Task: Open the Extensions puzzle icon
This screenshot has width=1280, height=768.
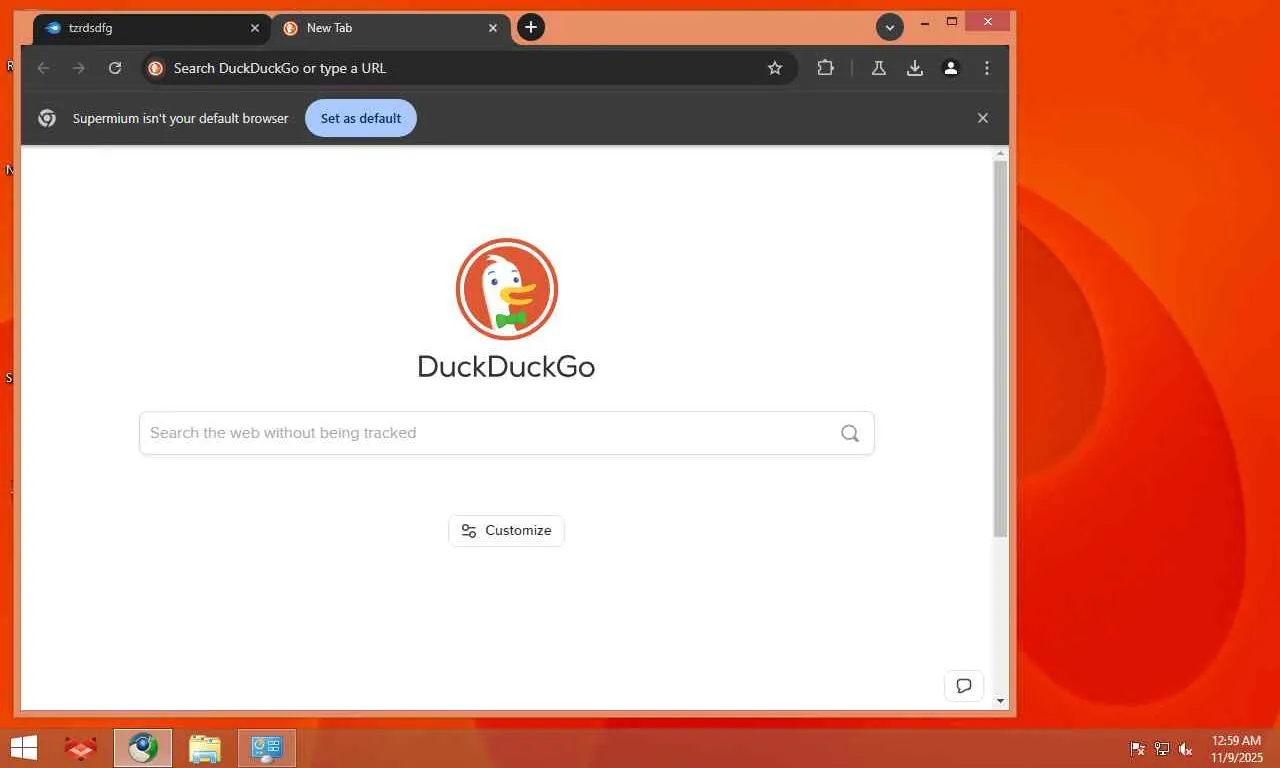Action: 825,68
